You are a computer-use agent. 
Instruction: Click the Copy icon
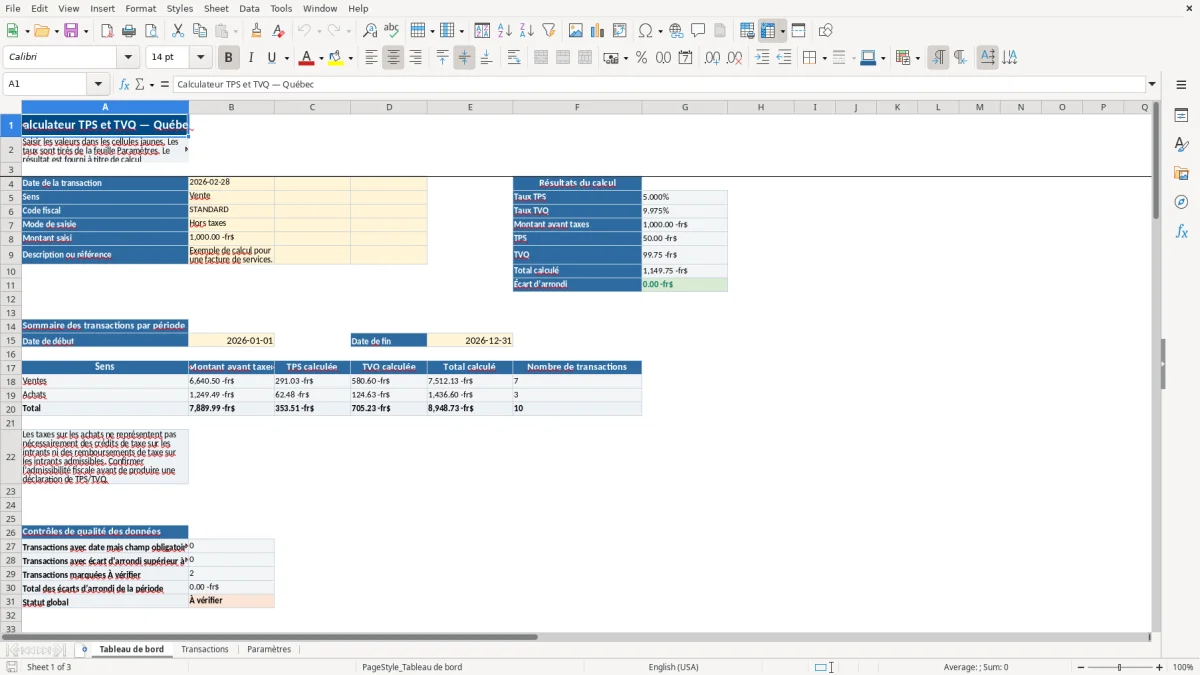pos(199,31)
